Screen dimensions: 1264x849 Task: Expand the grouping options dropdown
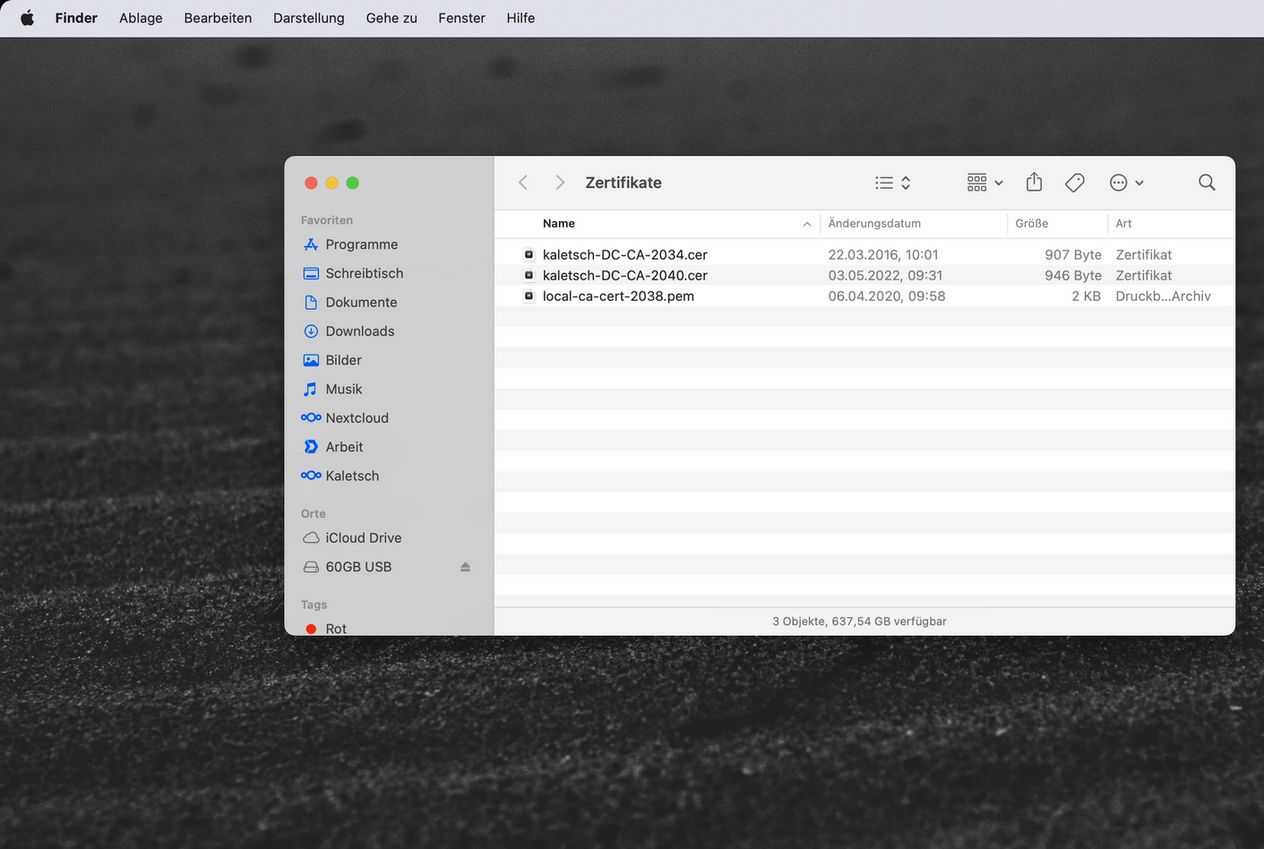coord(985,182)
